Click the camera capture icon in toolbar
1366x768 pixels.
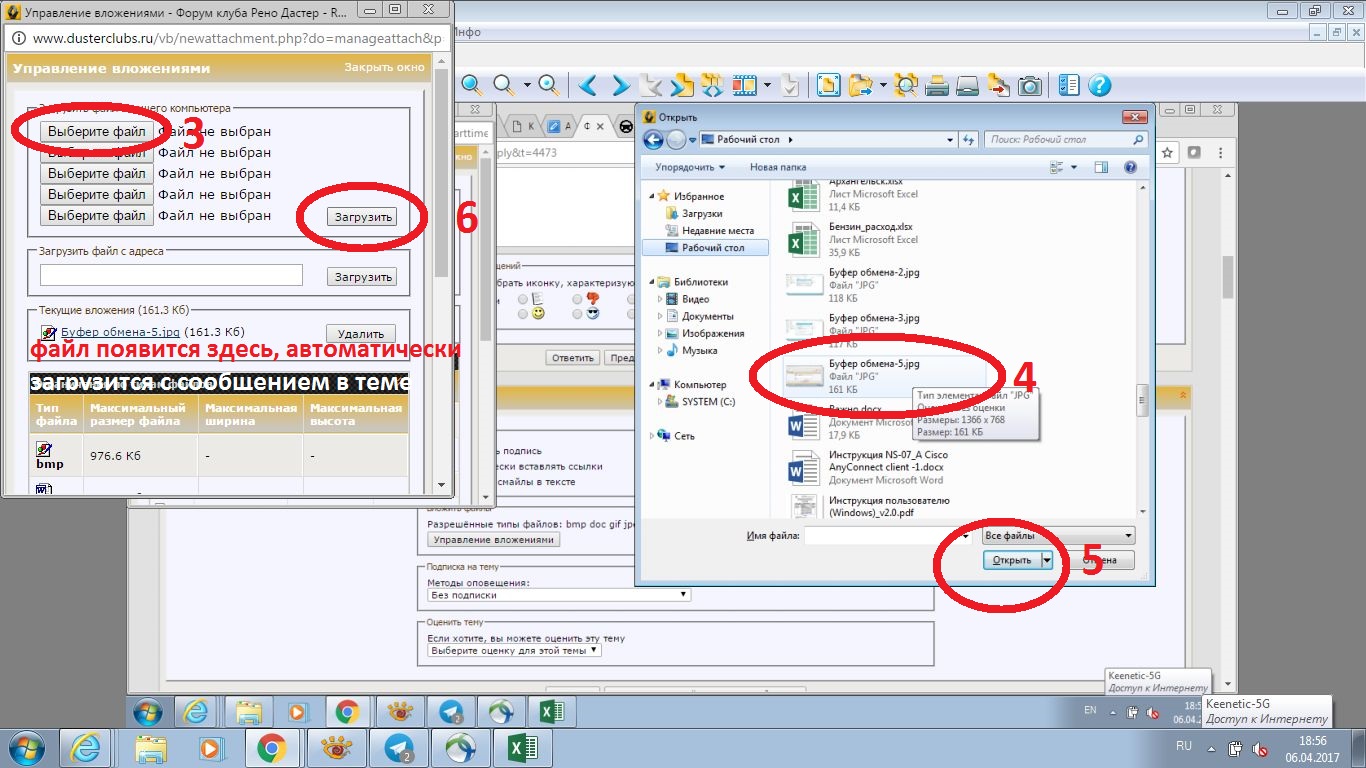[1030, 85]
